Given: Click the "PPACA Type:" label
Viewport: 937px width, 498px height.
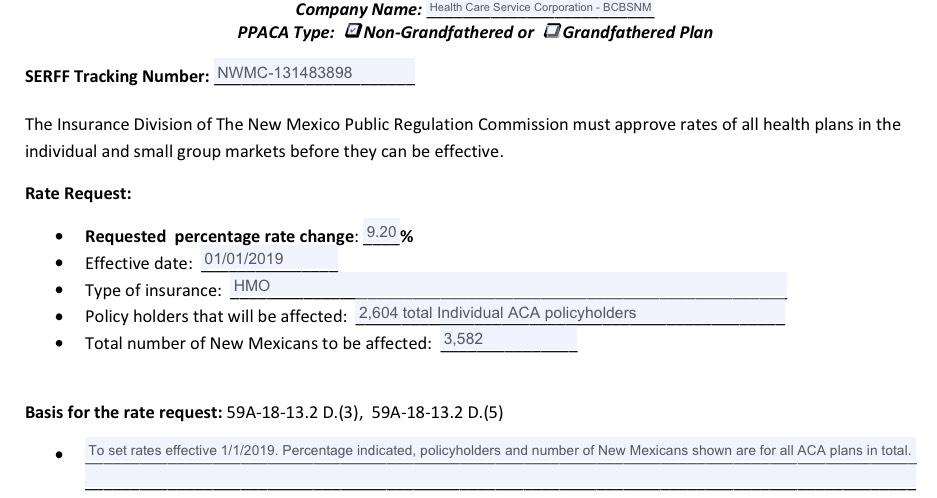Looking at the screenshot, I should point(286,32).
